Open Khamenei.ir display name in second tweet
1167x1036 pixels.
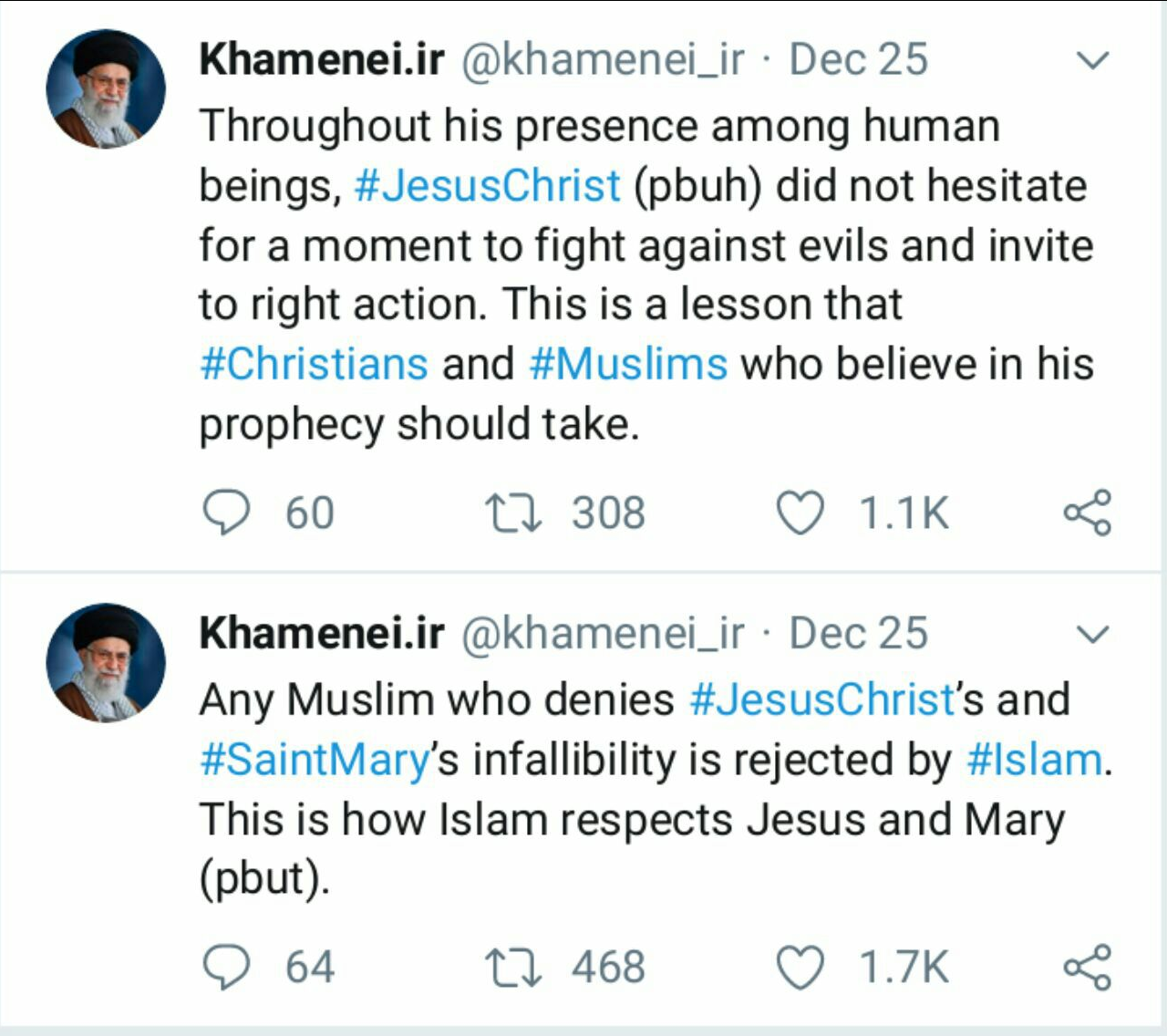click(322, 633)
